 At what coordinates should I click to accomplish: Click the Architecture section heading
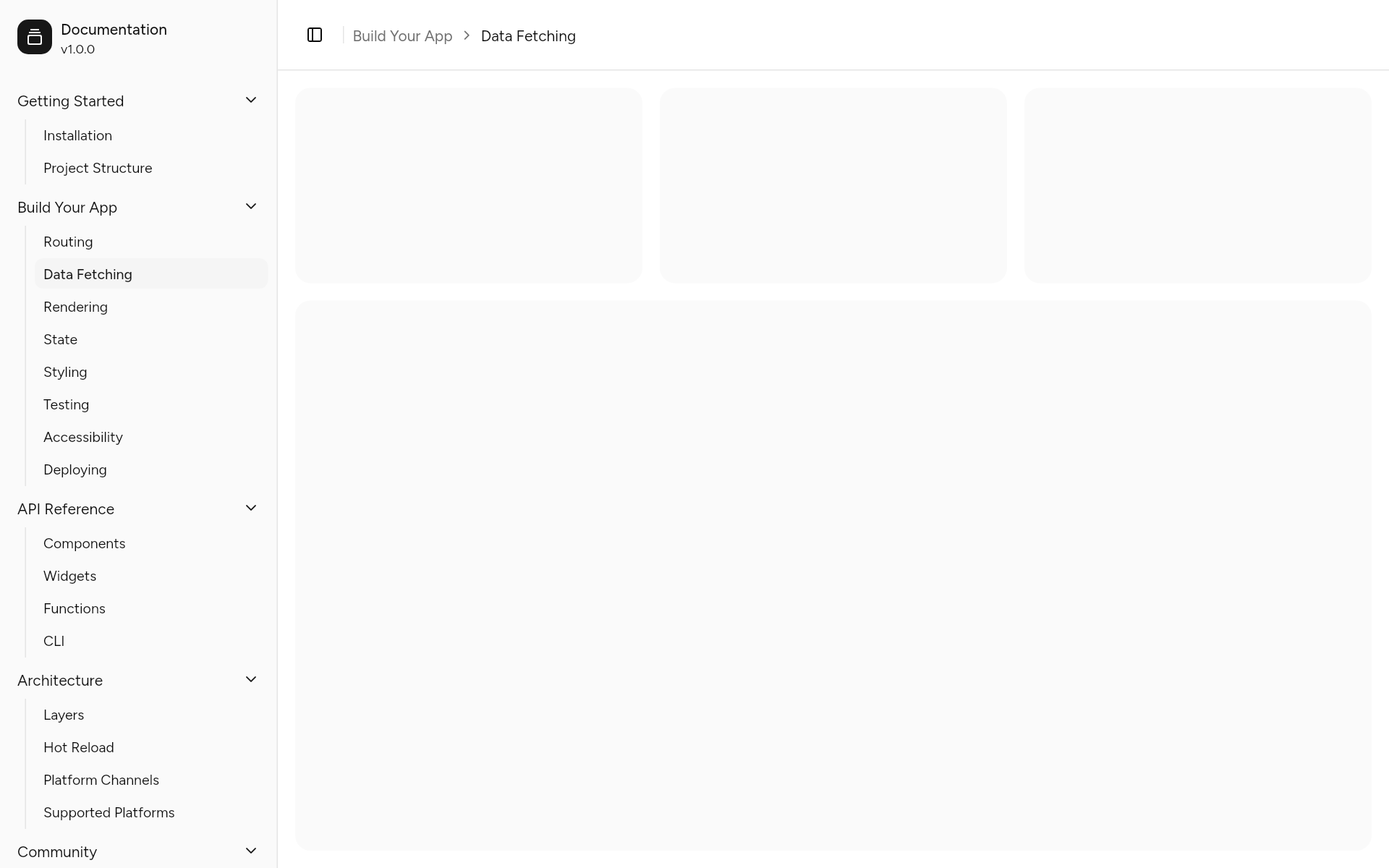(x=60, y=681)
